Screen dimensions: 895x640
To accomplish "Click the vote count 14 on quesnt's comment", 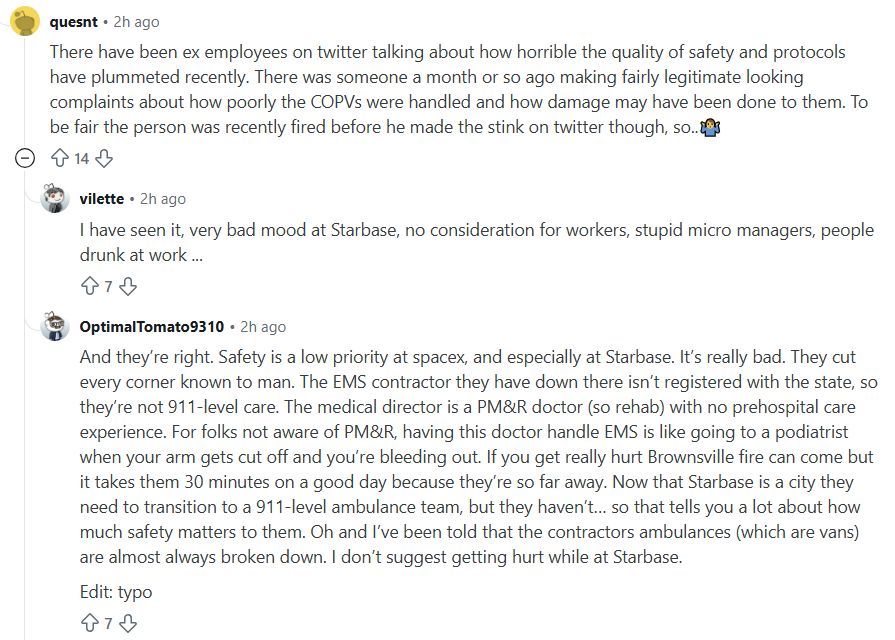I will pyautogui.click(x=83, y=158).
